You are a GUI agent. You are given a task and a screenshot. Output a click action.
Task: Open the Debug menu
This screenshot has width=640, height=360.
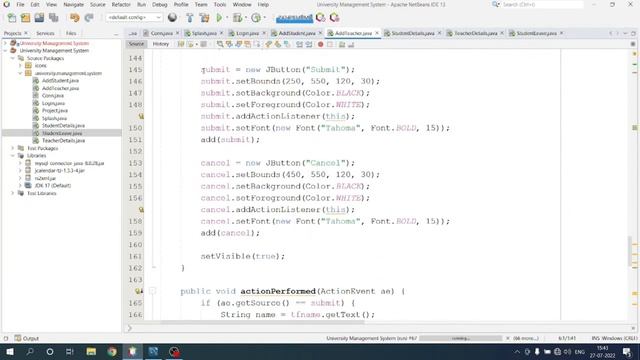[x=160, y=4]
